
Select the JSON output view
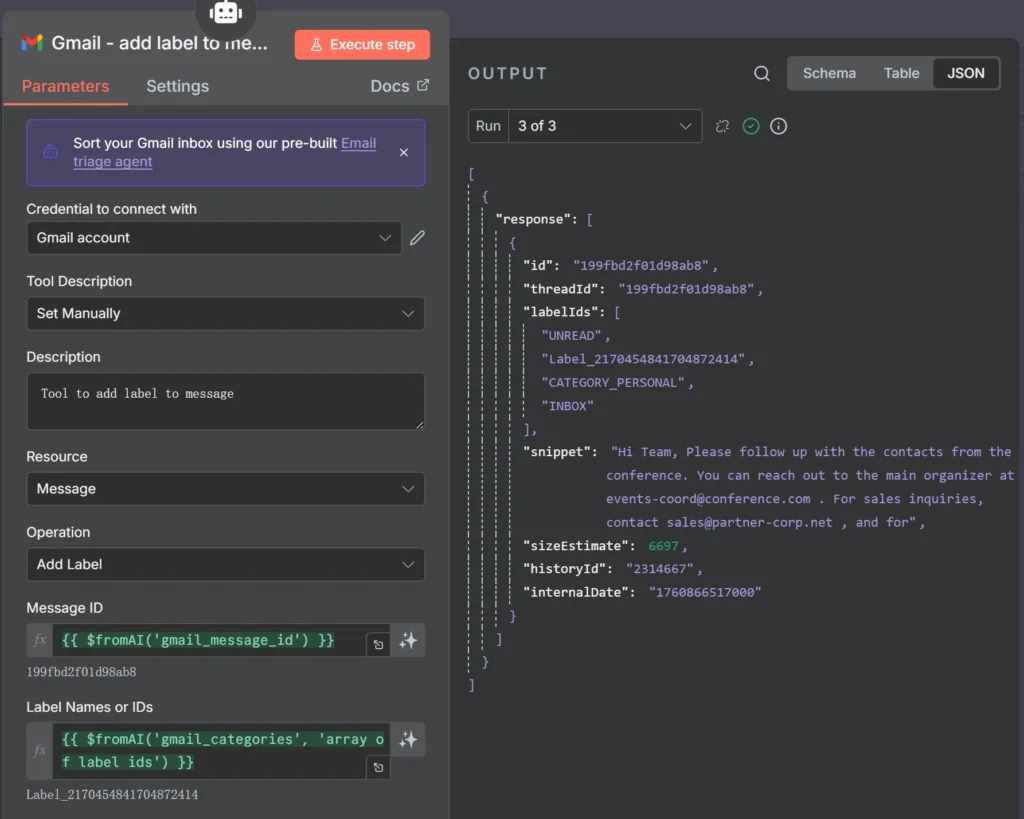point(965,73)
